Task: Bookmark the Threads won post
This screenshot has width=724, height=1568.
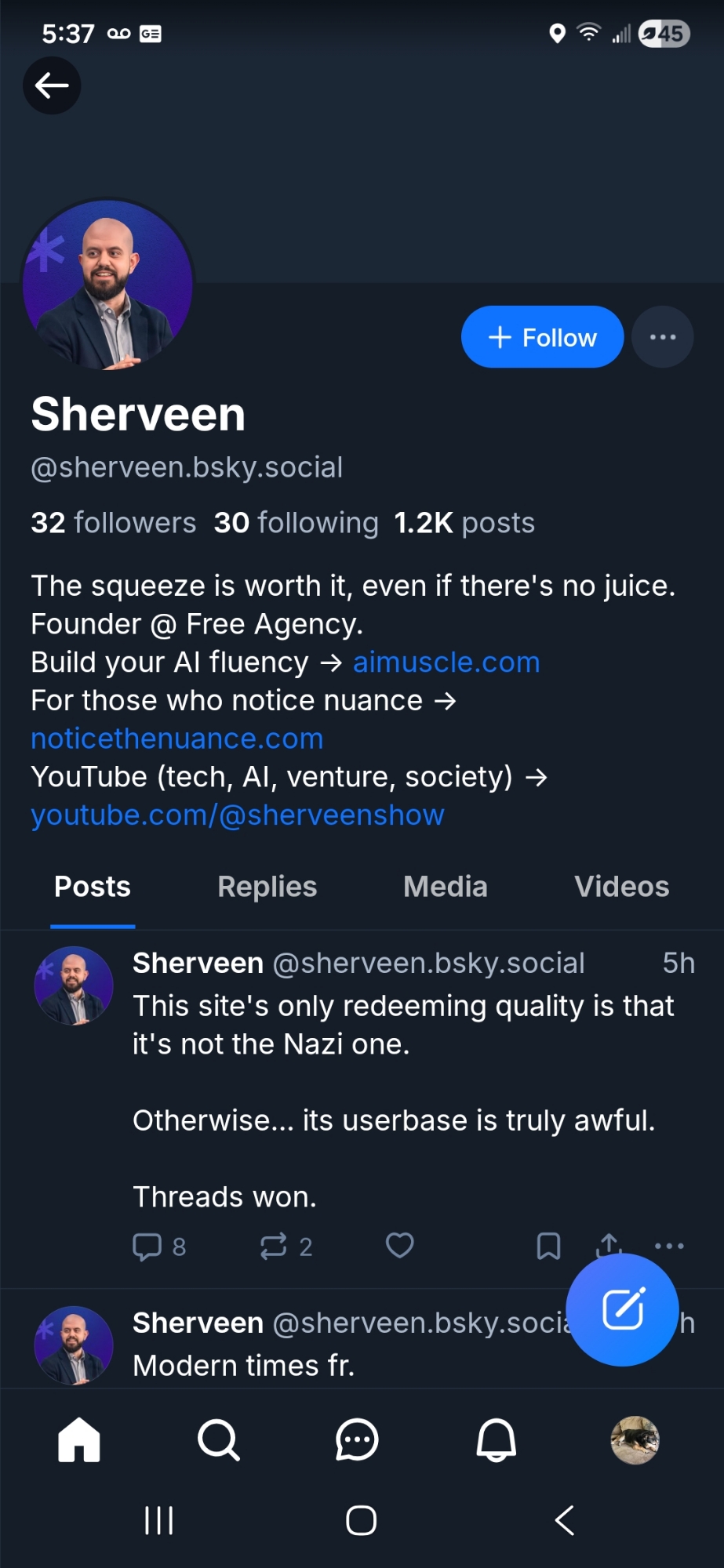Action: [548, 1246]
